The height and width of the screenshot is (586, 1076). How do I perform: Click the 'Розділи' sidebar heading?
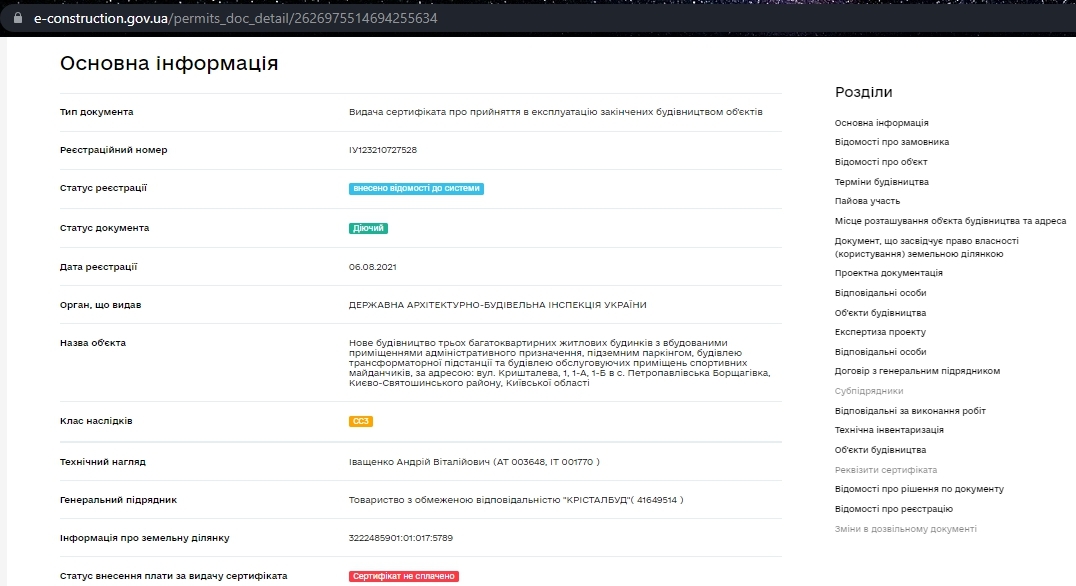863,92
